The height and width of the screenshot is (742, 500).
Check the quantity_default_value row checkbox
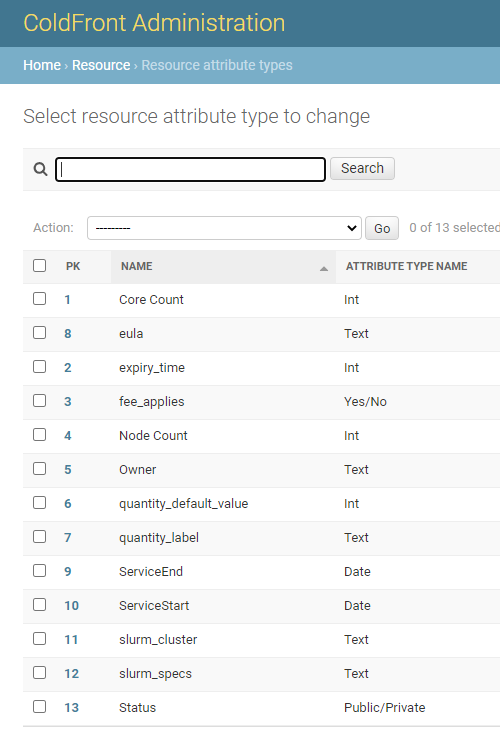click(40, 503)
